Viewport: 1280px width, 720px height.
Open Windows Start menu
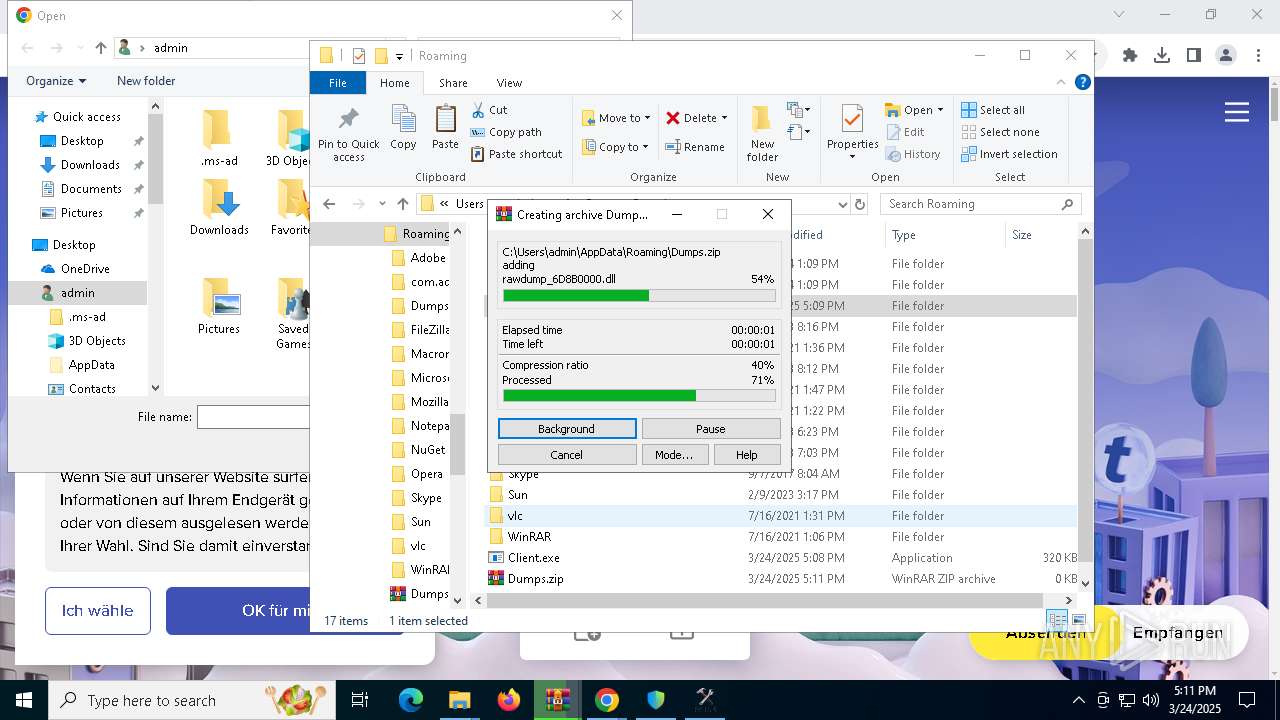coord(24,700)
